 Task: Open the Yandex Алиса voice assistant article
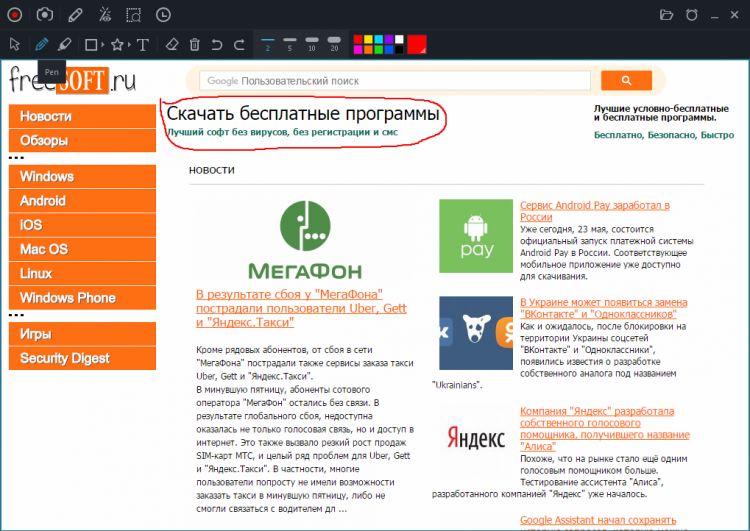(x=605, y=429)
